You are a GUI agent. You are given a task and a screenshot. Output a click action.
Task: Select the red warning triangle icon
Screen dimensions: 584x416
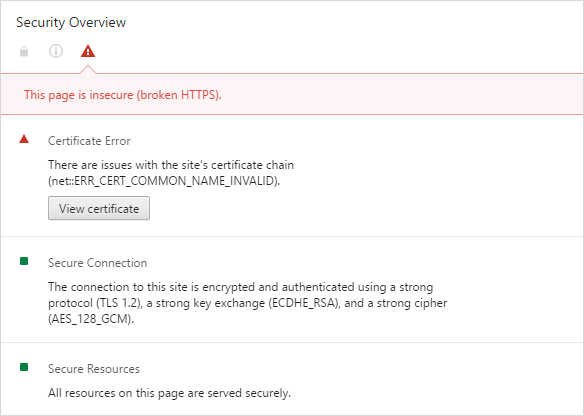tap(88, 51)
